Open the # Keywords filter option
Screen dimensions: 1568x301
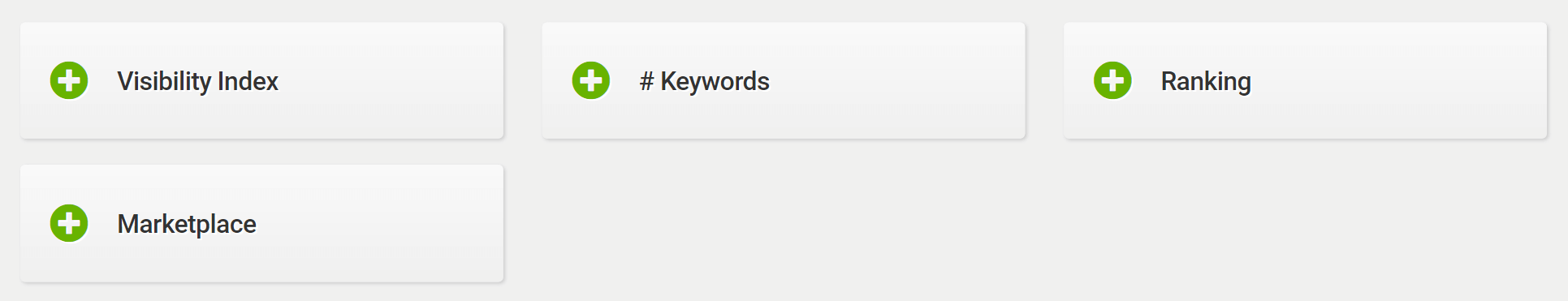tap(784, 80)
